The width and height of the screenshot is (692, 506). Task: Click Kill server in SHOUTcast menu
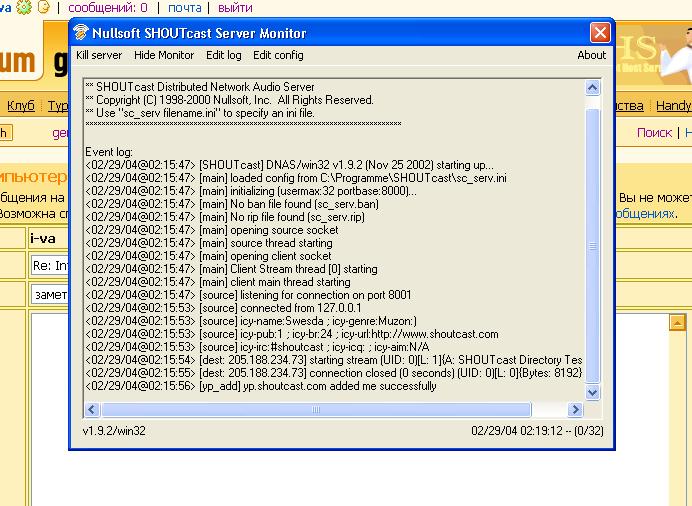(99, 55)
